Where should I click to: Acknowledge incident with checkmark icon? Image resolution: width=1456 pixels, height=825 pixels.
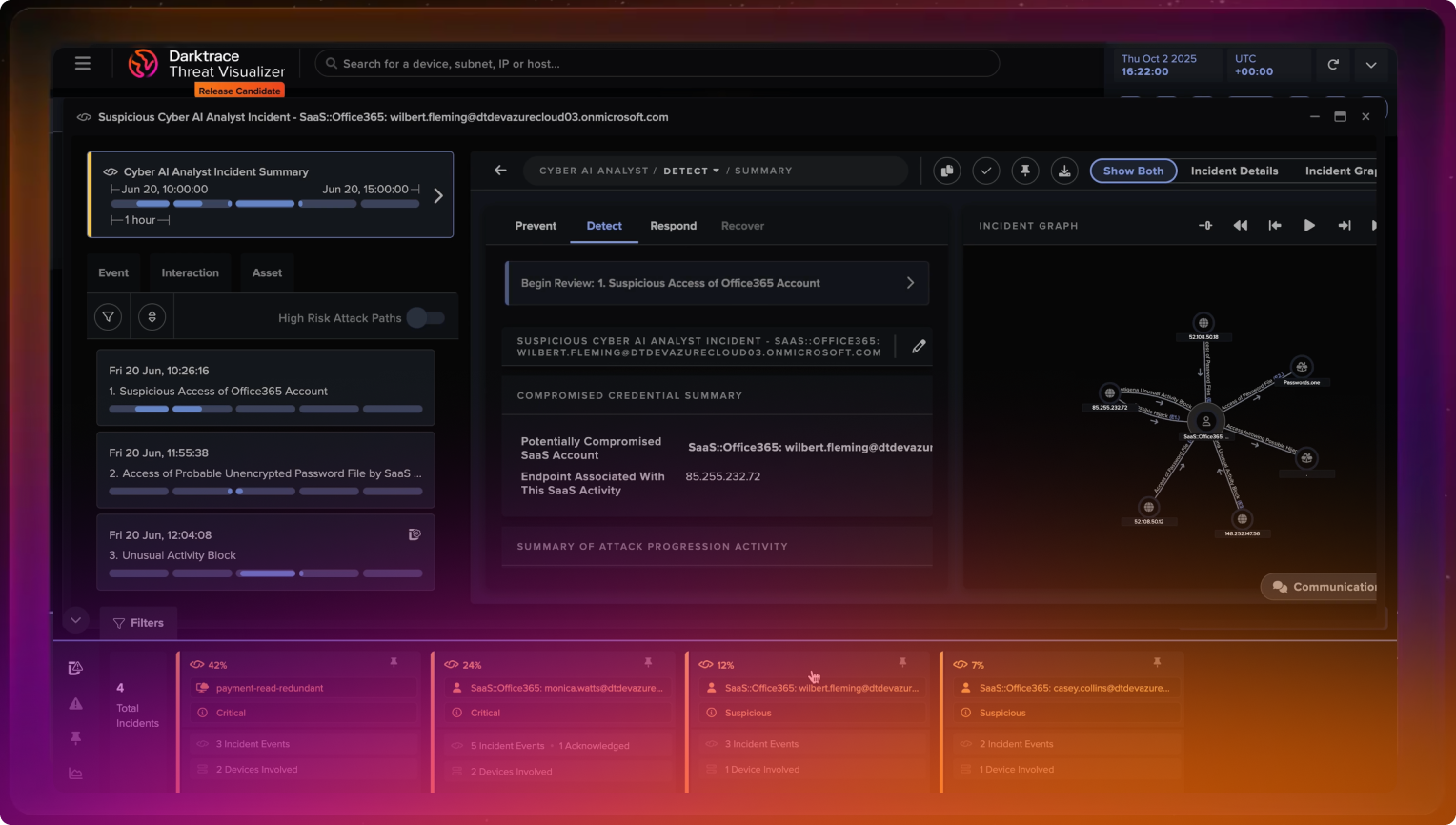click(986, 171)
